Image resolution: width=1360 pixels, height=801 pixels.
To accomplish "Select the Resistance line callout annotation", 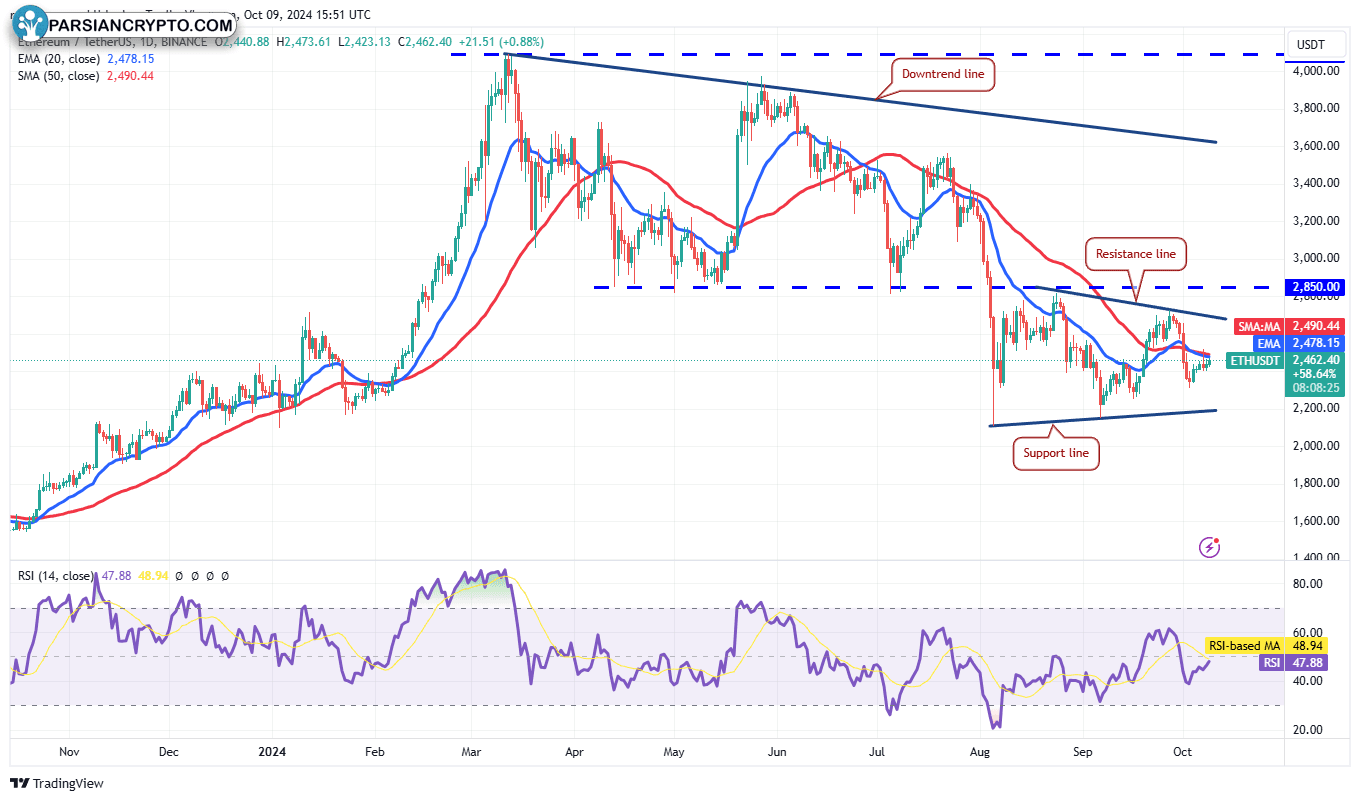I will 1136,254.
